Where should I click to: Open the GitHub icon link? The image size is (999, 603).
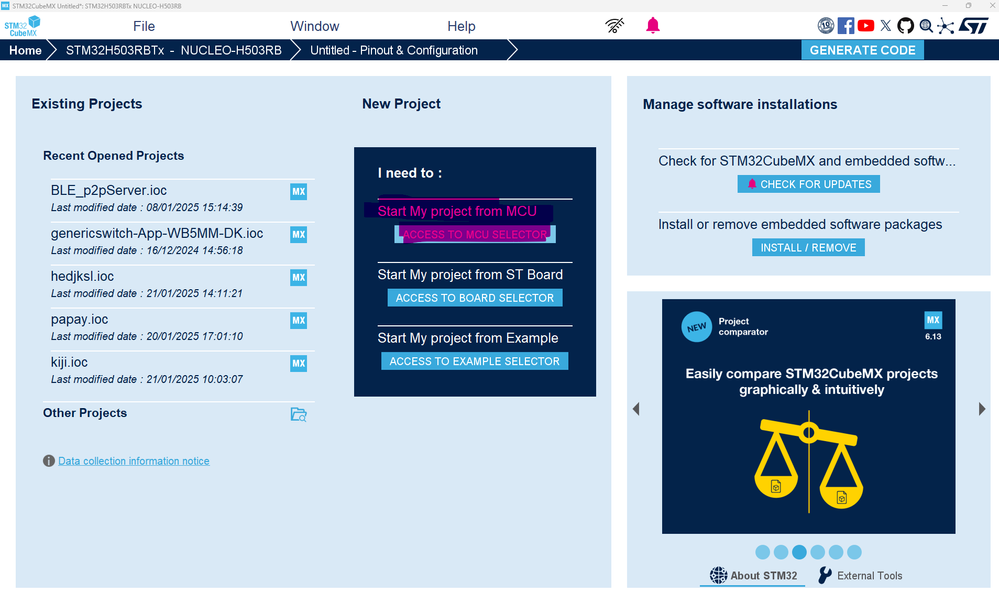tap(905, 25)
